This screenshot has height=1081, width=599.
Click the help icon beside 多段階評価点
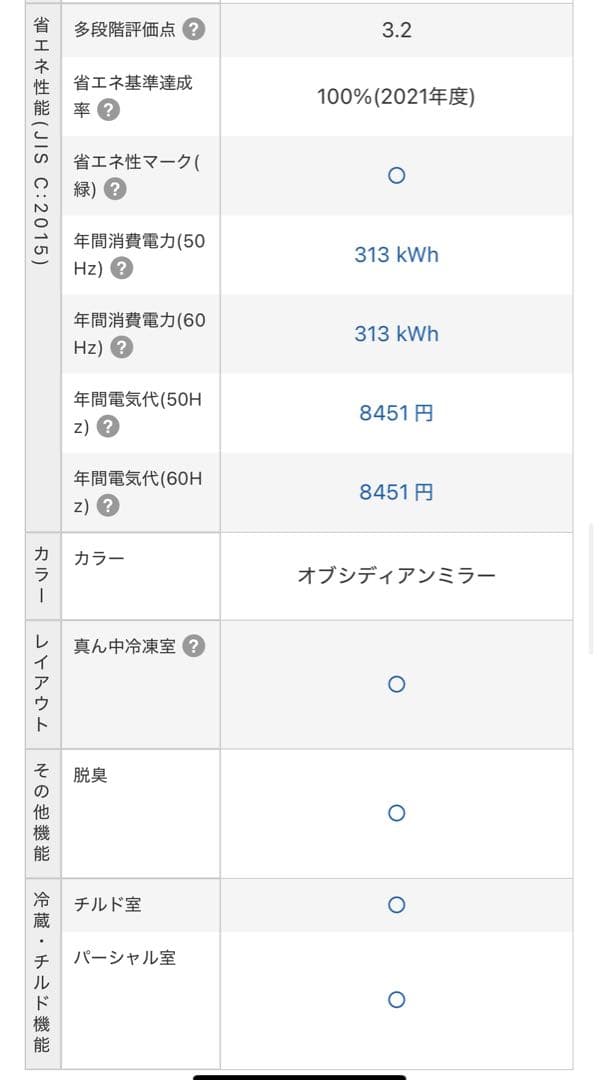pos(193,29)
